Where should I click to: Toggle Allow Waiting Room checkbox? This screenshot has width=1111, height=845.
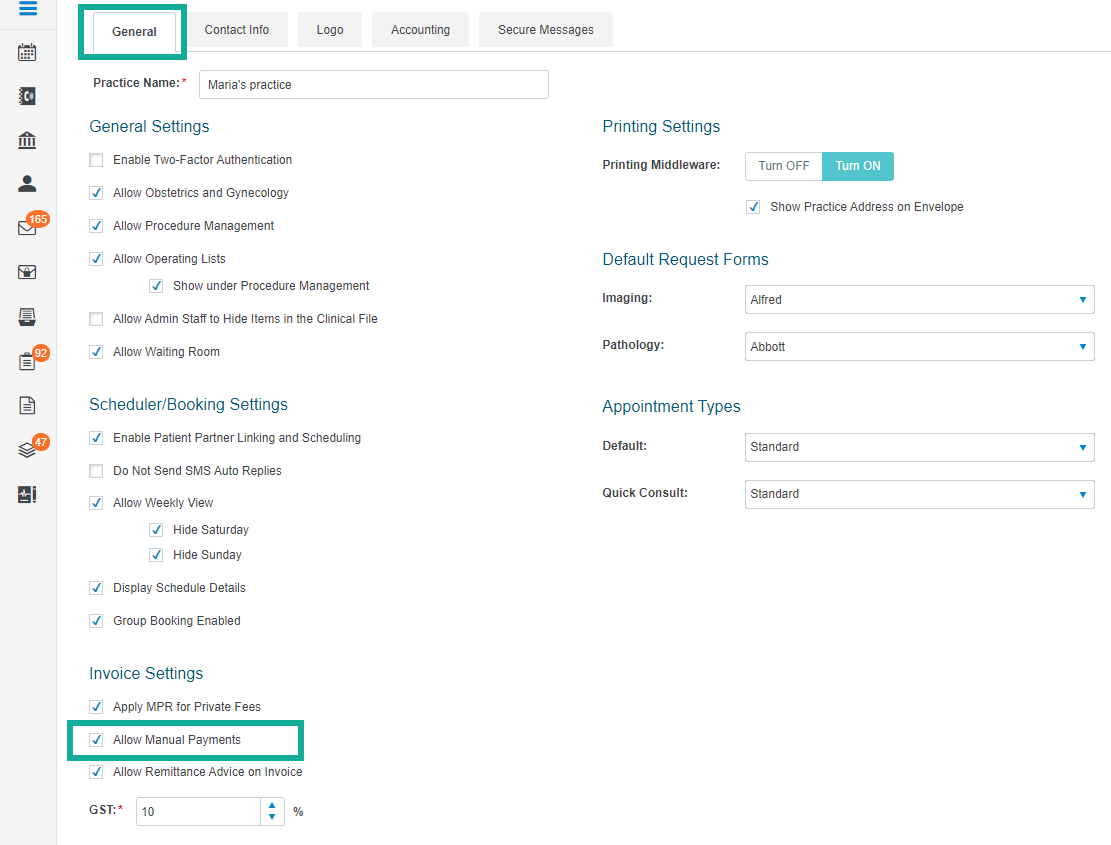(x=96, y=352)
